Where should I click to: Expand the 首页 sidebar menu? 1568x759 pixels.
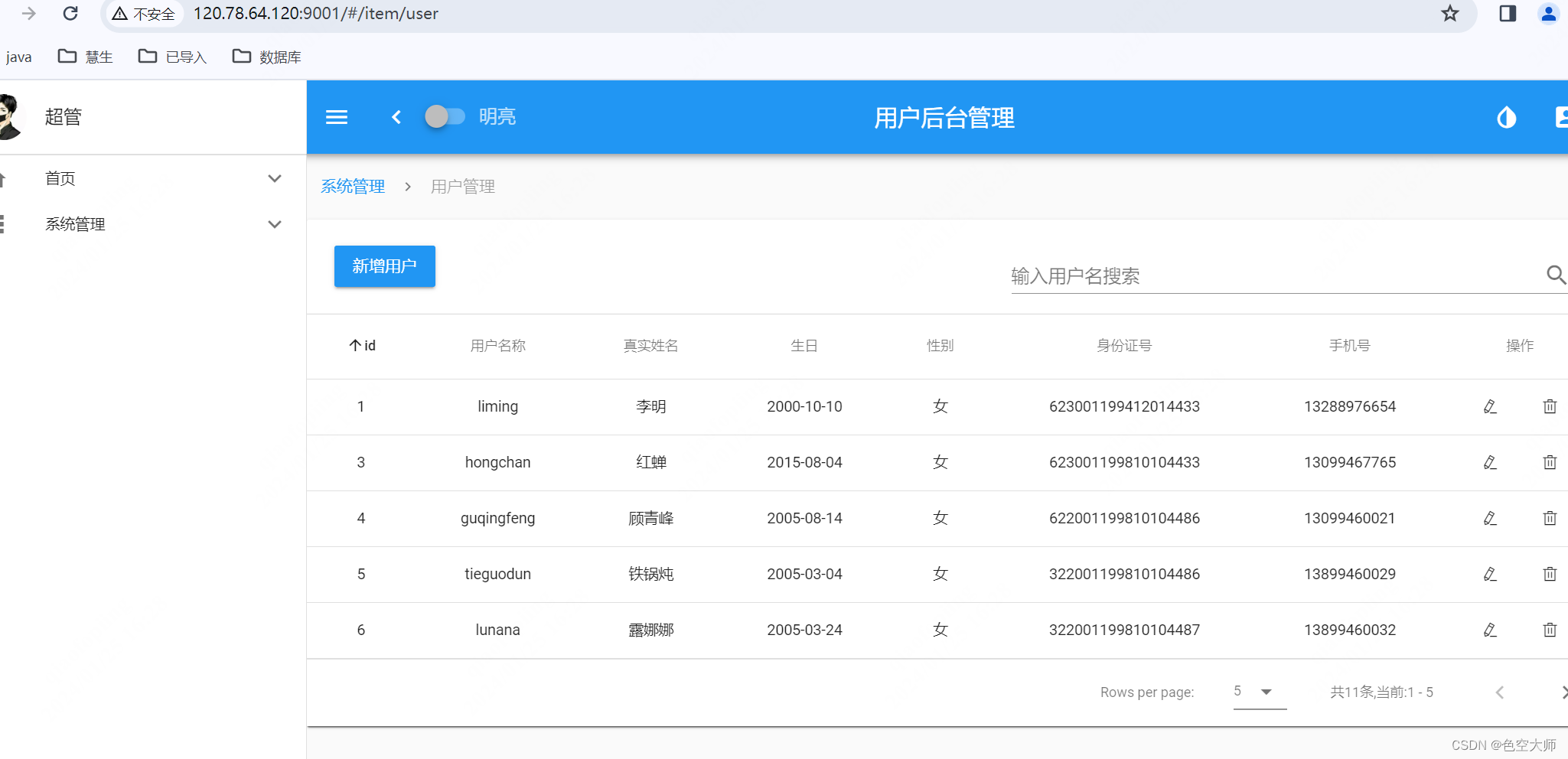point(275,178)
